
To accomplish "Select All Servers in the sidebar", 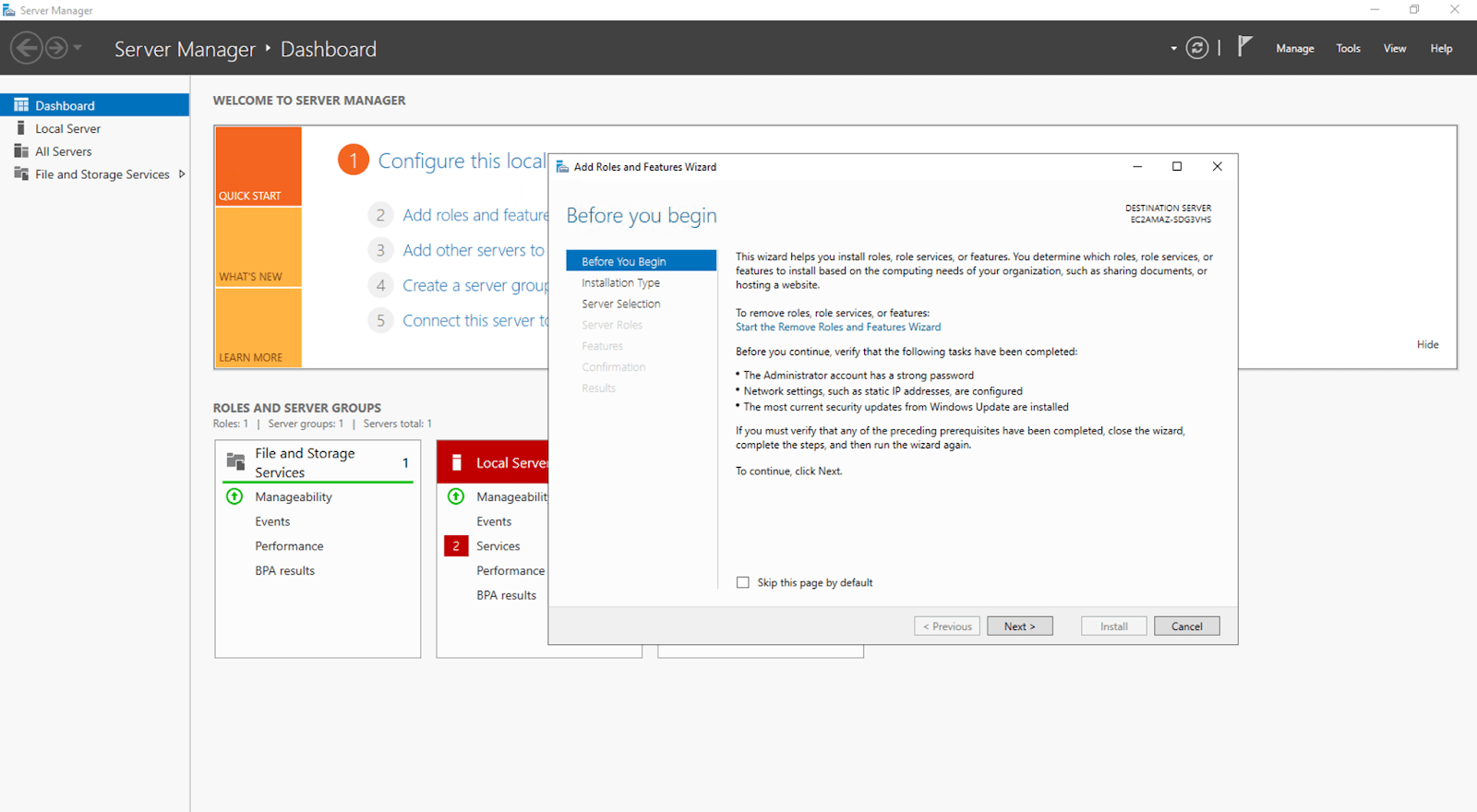I will pos(94,151).
